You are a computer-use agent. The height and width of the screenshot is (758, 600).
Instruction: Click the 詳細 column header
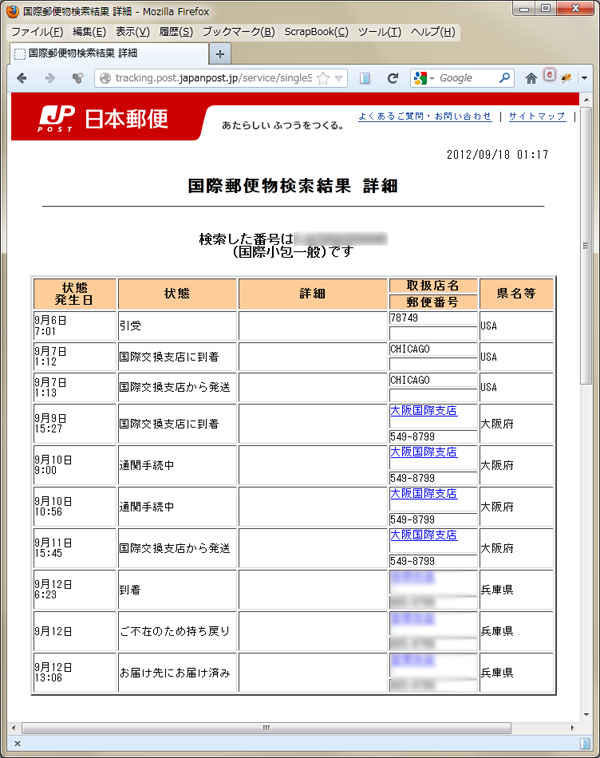[x=312, y=293]
